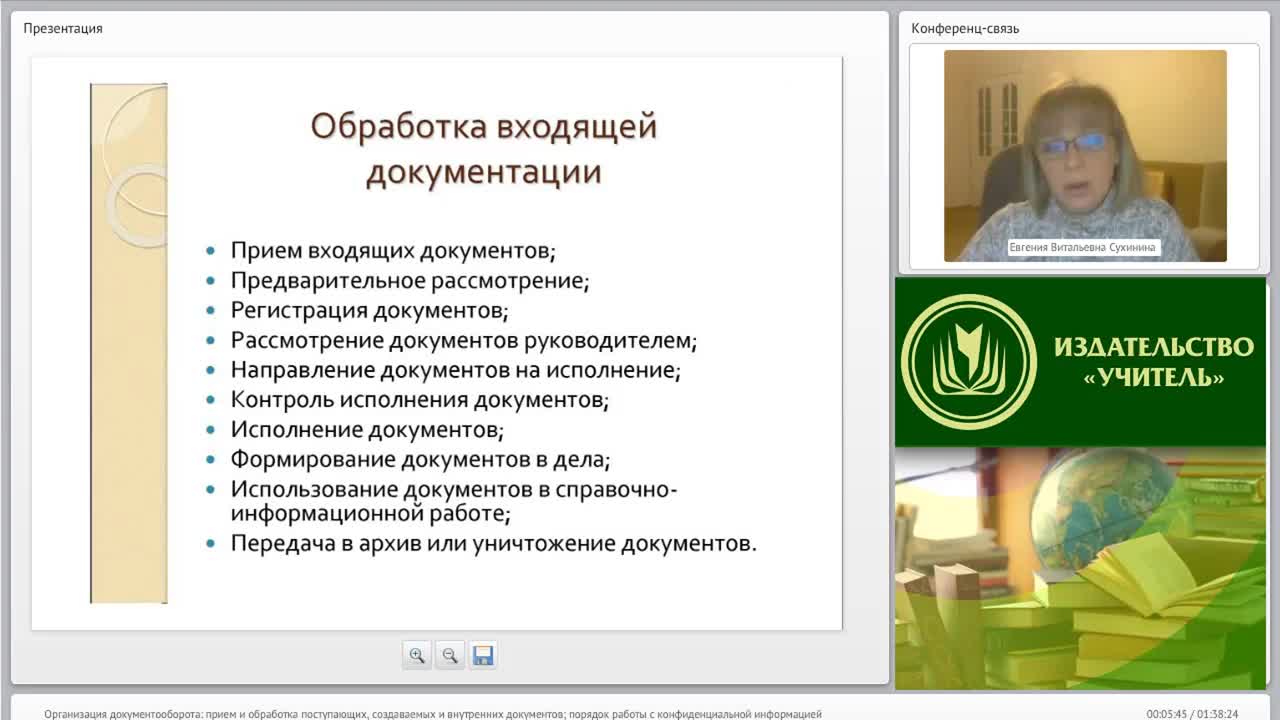The image size is (1280, 720).
Task: Select bullet Регистрация документов
Action: (370, 310)
